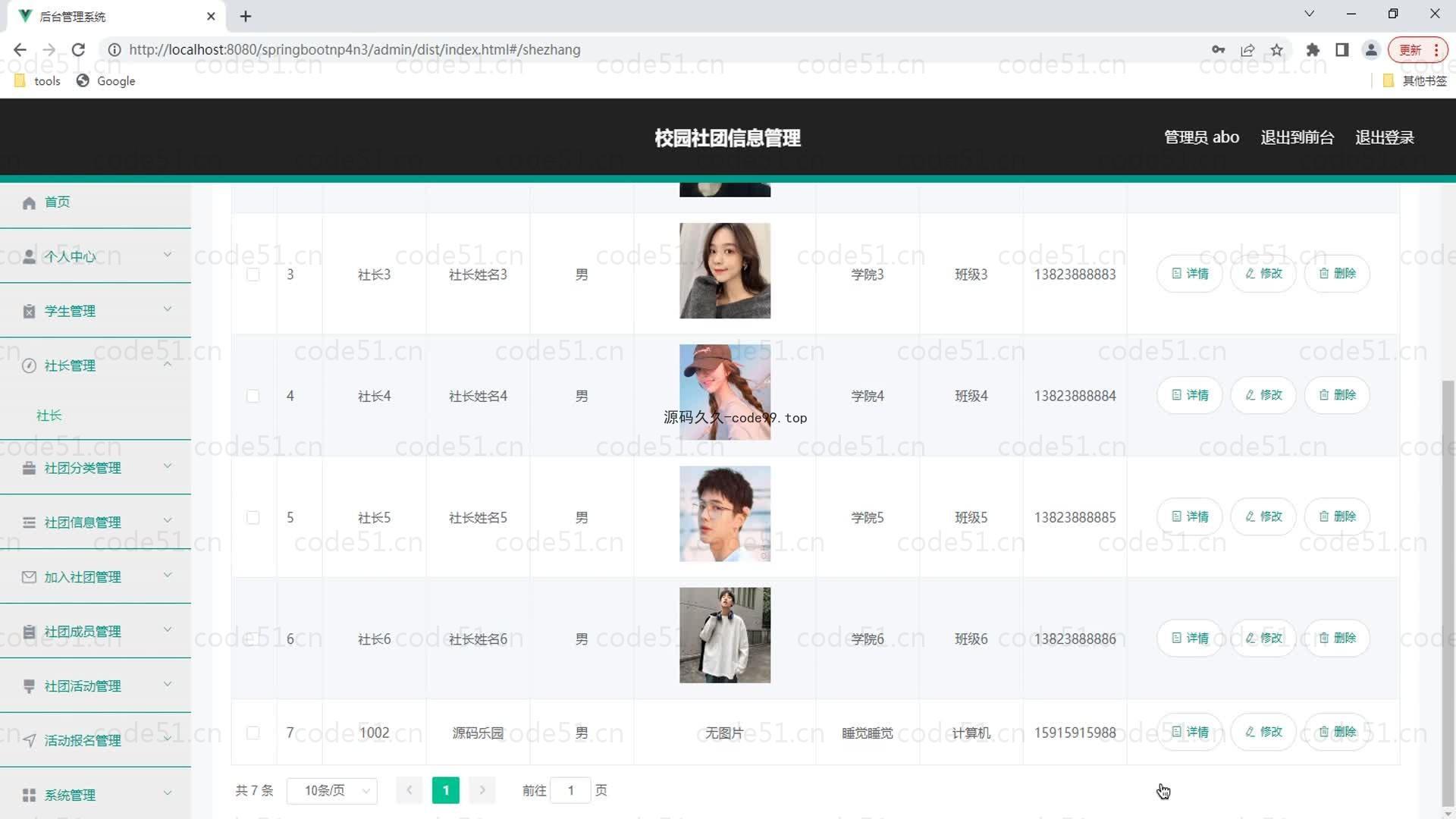
Task: Click the person icon for 个人中心
Action: click(x=29, y=256)
